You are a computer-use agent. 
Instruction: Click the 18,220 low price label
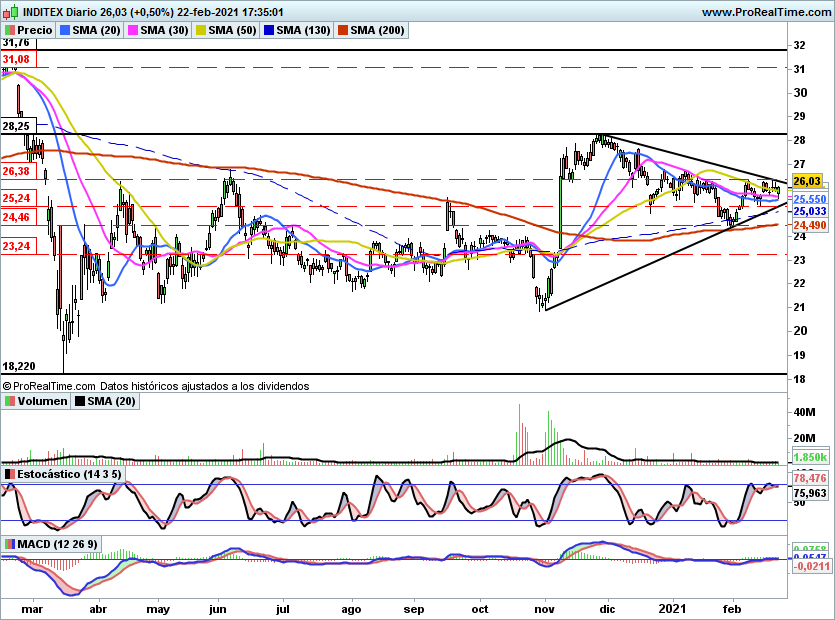(x=19, y=366)
